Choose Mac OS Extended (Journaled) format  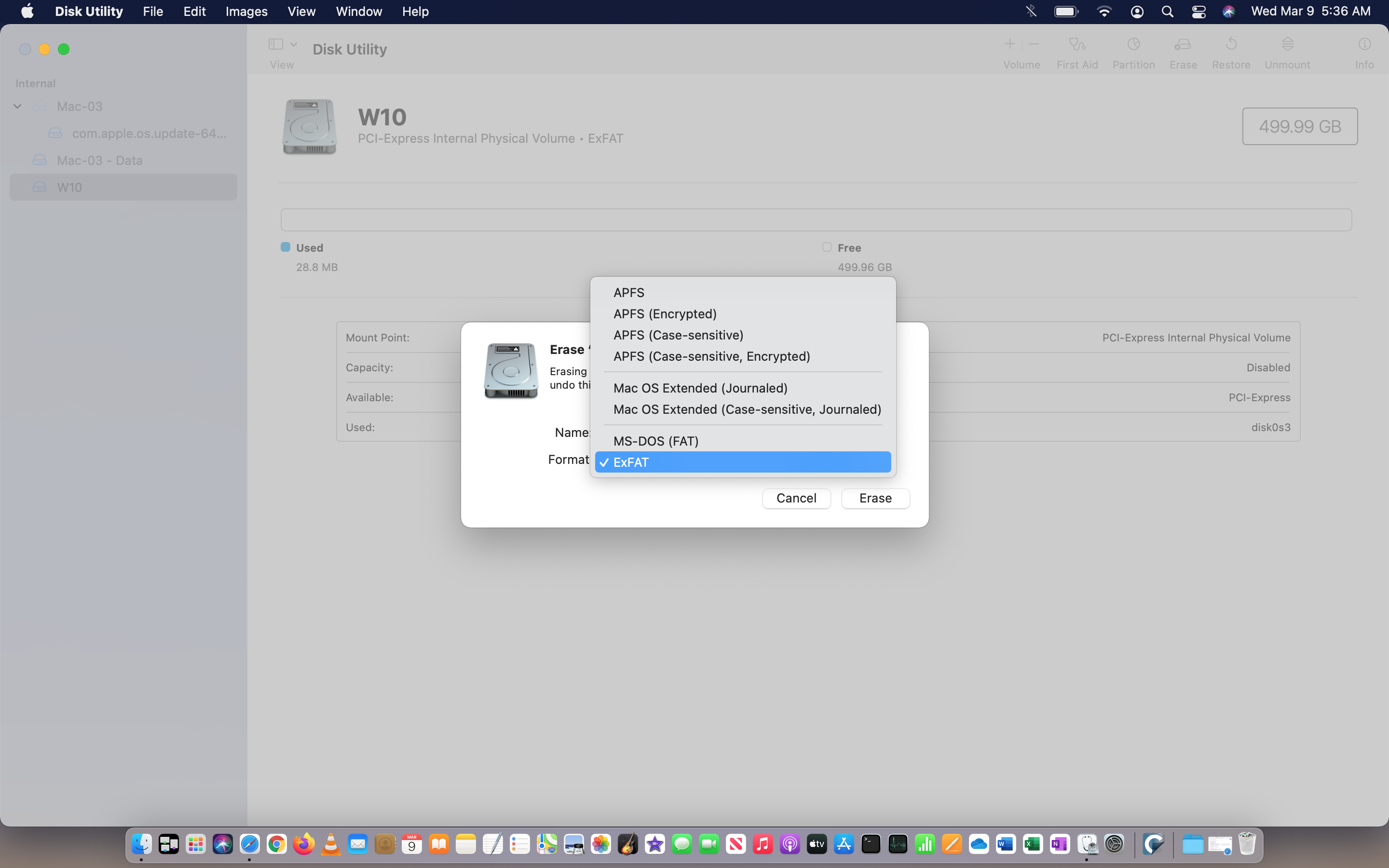[700, 388]
